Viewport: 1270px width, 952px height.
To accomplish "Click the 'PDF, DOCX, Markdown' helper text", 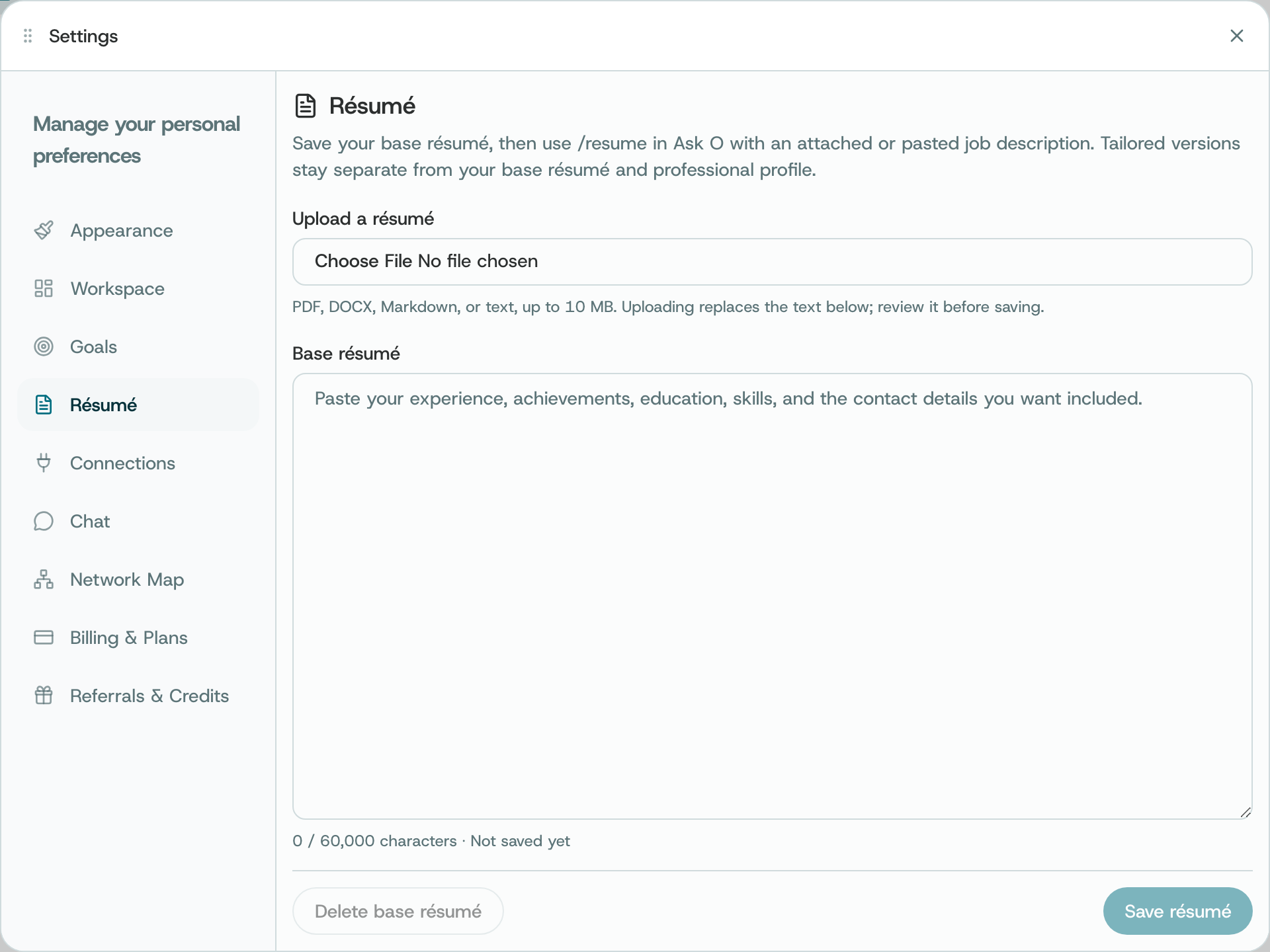I will tap(668, 307).
